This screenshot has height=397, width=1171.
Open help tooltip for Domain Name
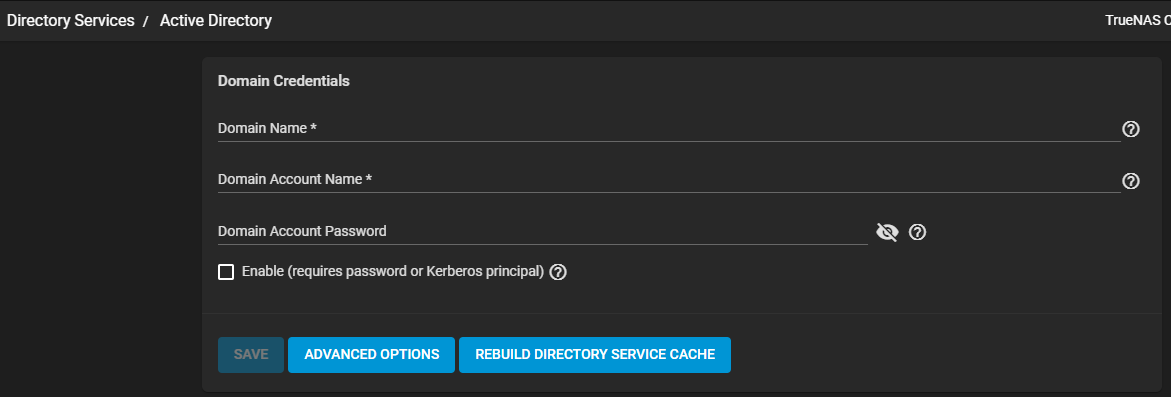coord(1131,129)
